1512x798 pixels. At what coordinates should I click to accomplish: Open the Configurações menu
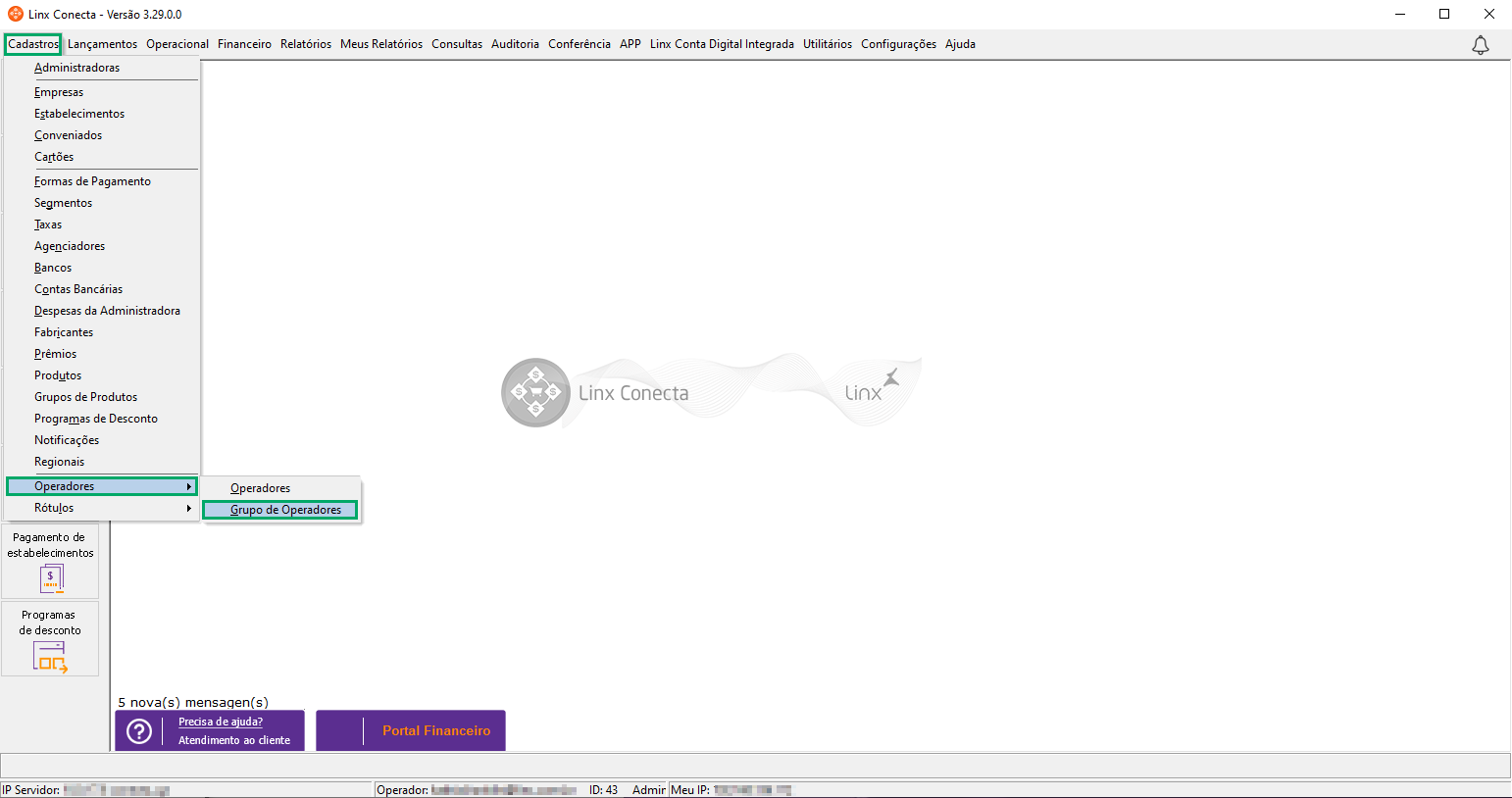click(898, 44)
